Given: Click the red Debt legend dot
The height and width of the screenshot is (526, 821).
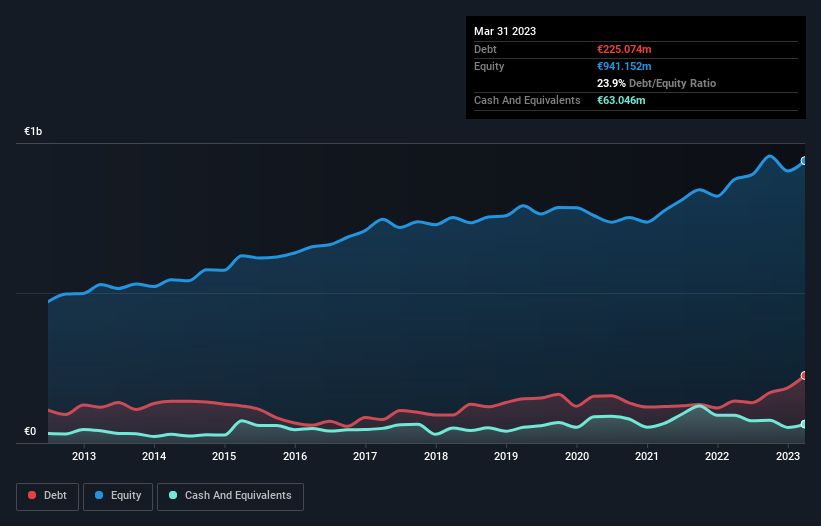Looking at the screenshot, I should (32, 495).
